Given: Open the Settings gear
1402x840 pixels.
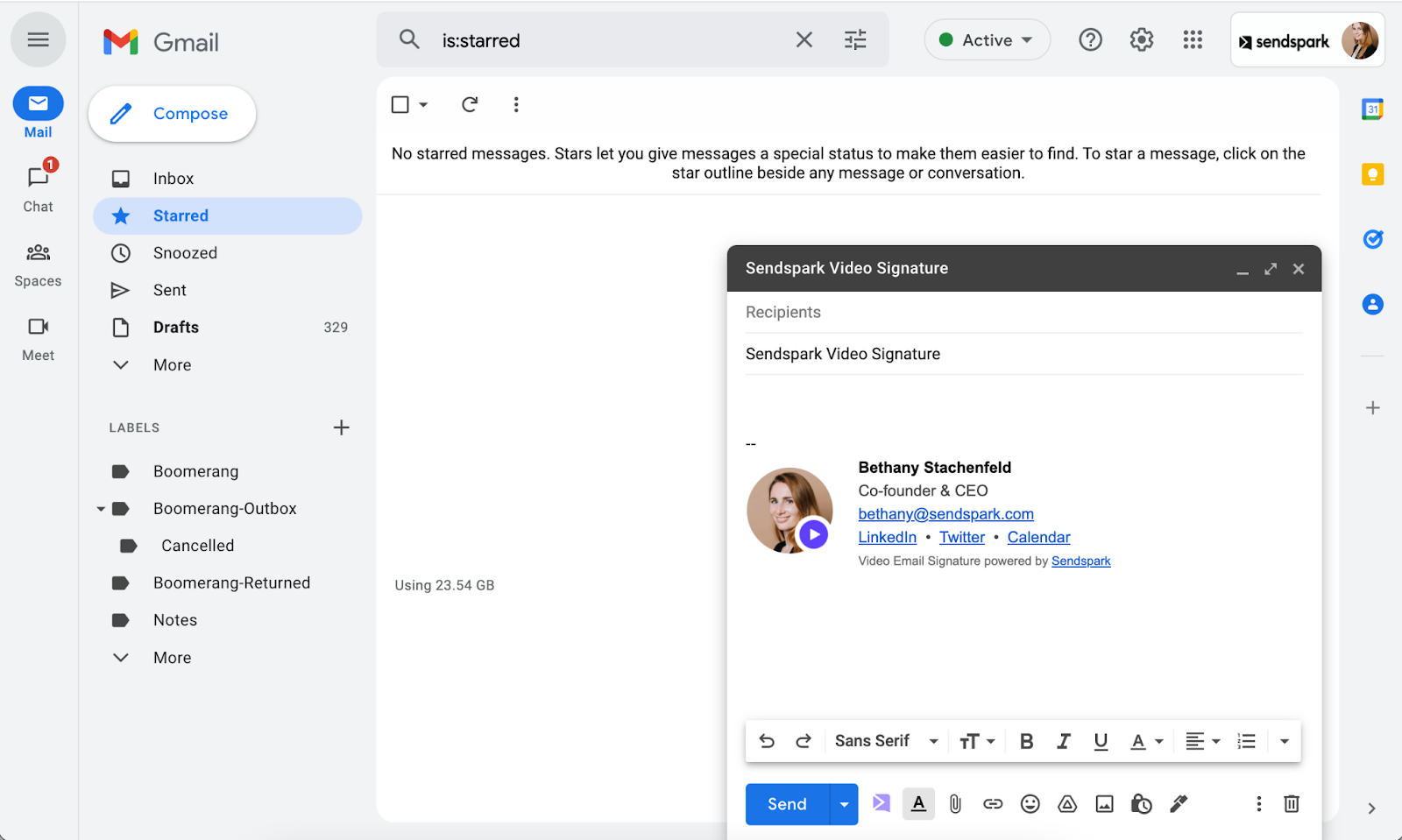Looking at the screenshot, I should pos(1142,39).
